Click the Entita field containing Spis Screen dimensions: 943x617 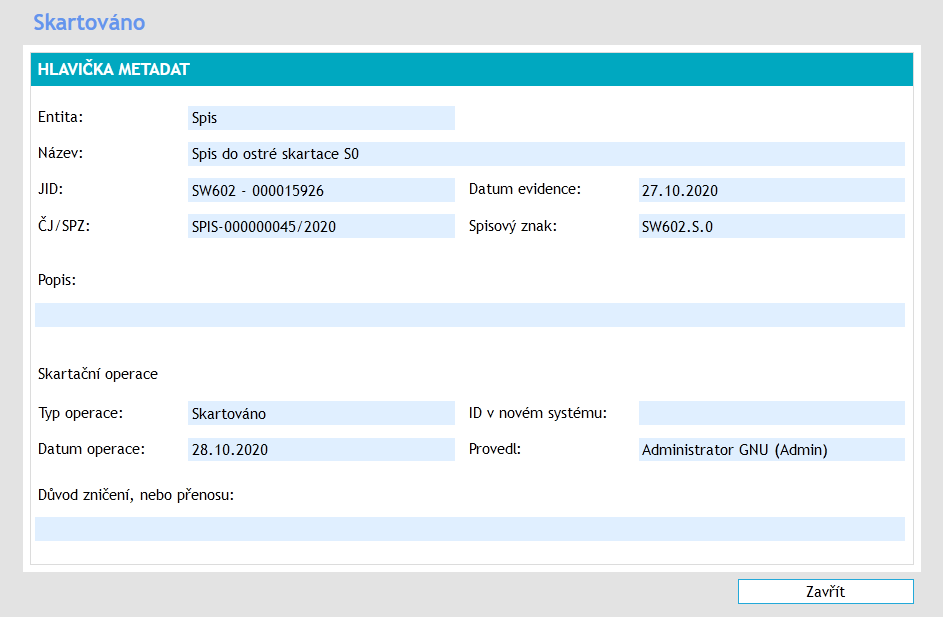point(320,118)
